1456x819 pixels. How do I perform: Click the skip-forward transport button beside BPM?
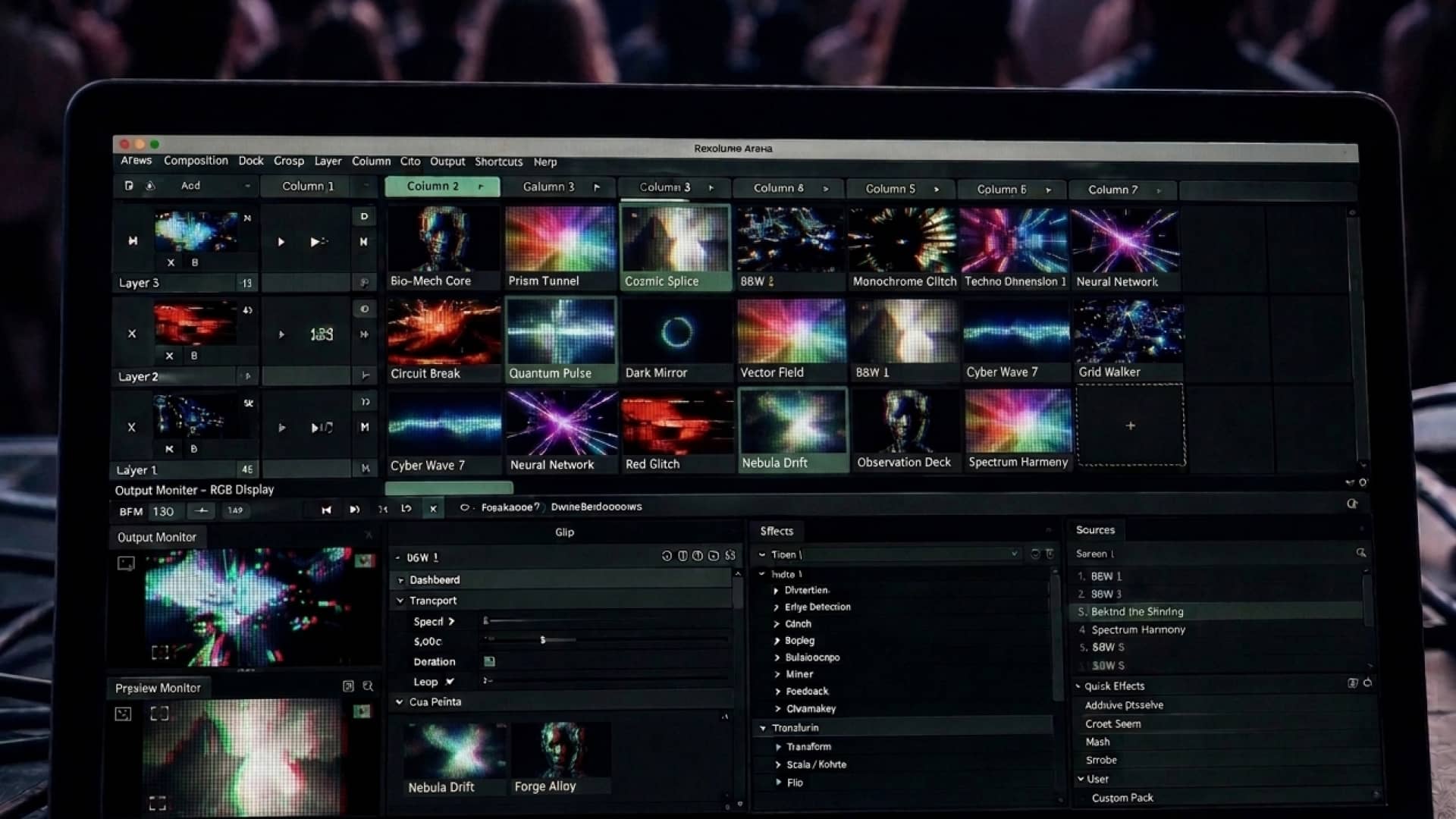point(354,510)
